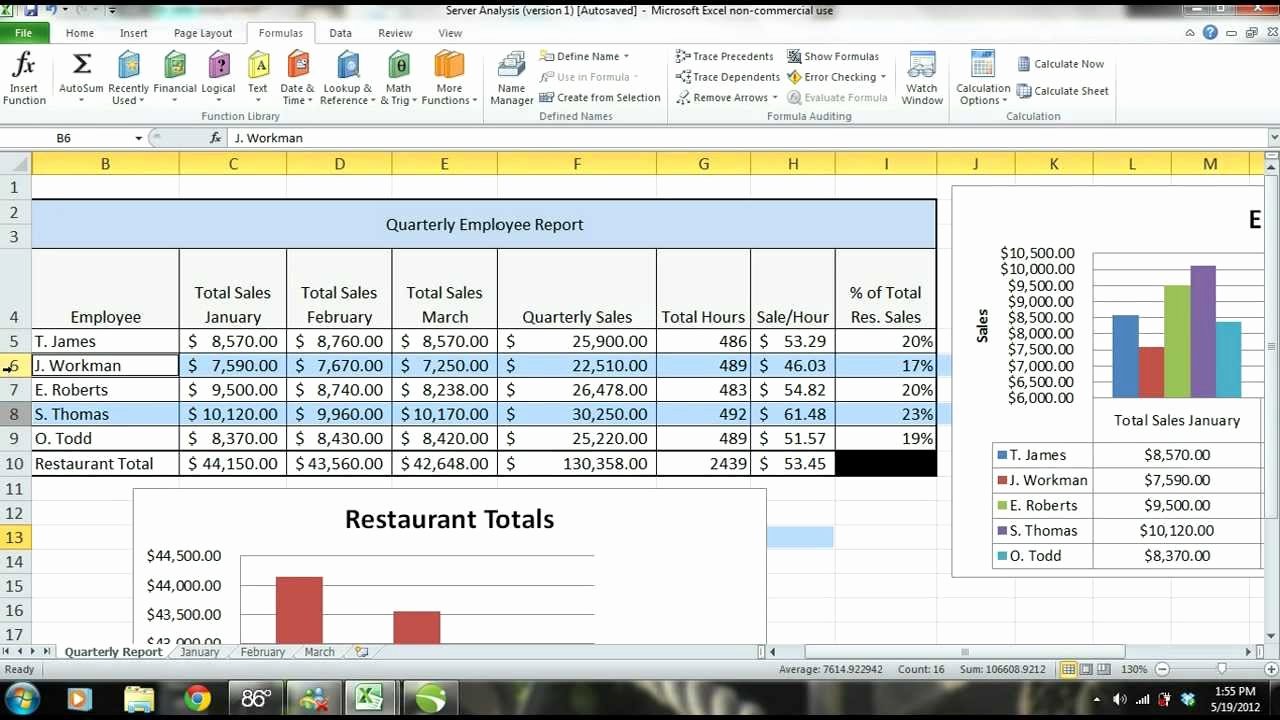The height and width of the screenshot is (720, 1280).
Task: Click Calculate Now
Action: (1060, 64)
